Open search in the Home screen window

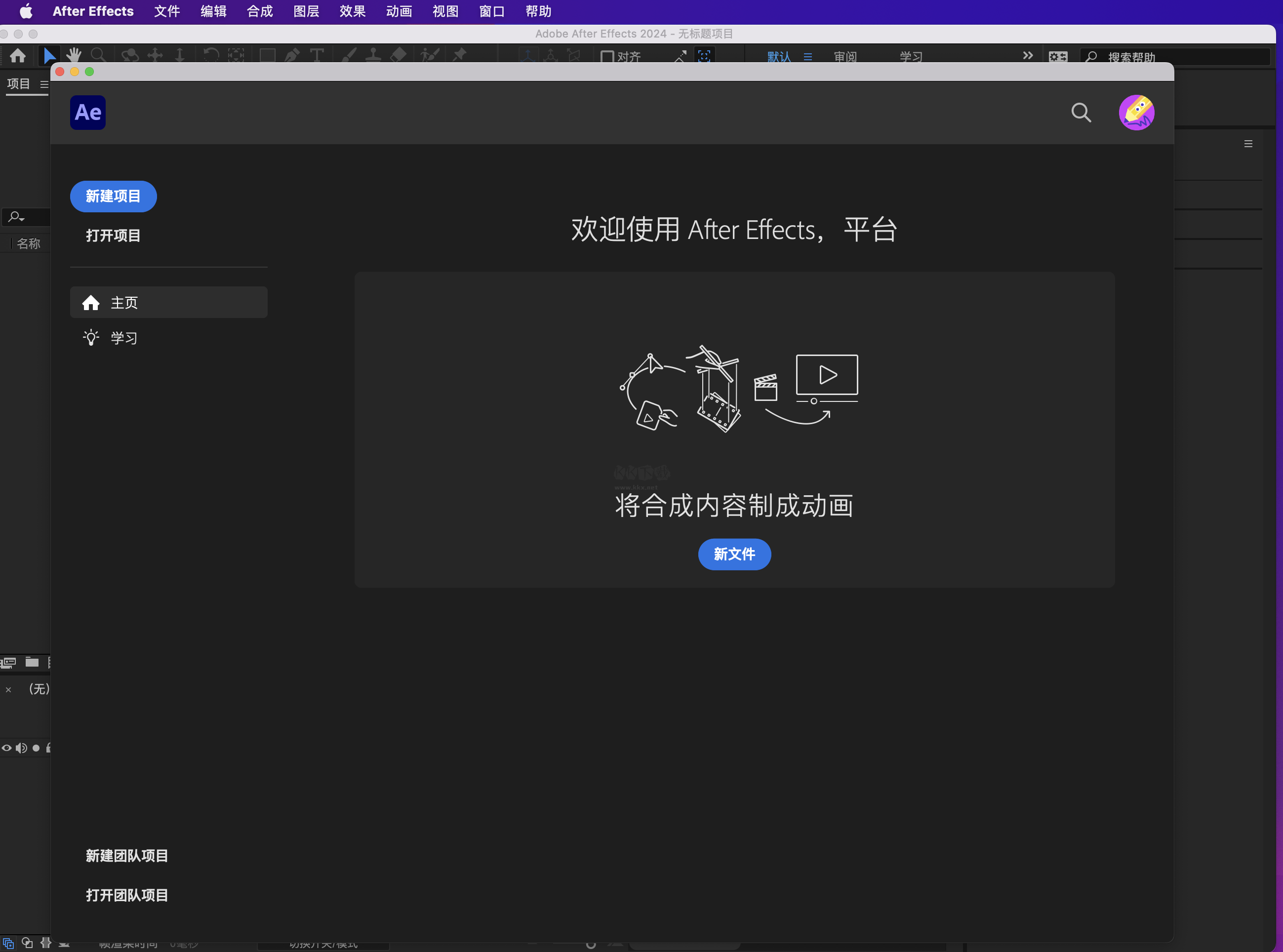pos(1082,113)
